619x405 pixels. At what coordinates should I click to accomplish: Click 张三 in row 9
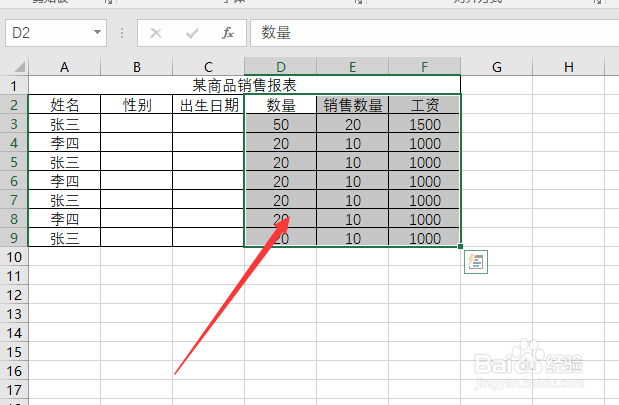click(64, 238)
